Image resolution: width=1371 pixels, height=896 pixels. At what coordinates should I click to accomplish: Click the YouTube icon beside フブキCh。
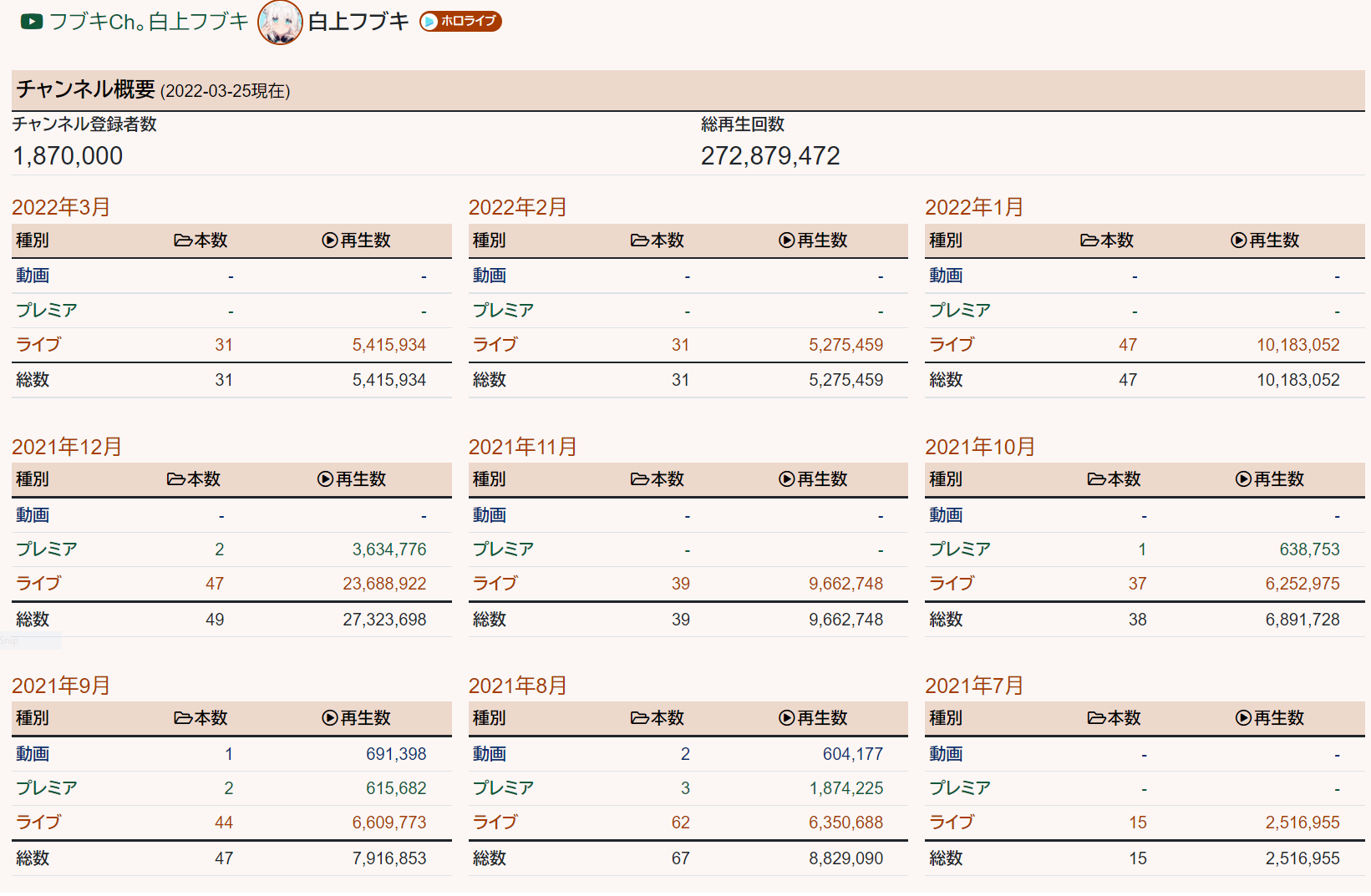click(x=32, y=22)
